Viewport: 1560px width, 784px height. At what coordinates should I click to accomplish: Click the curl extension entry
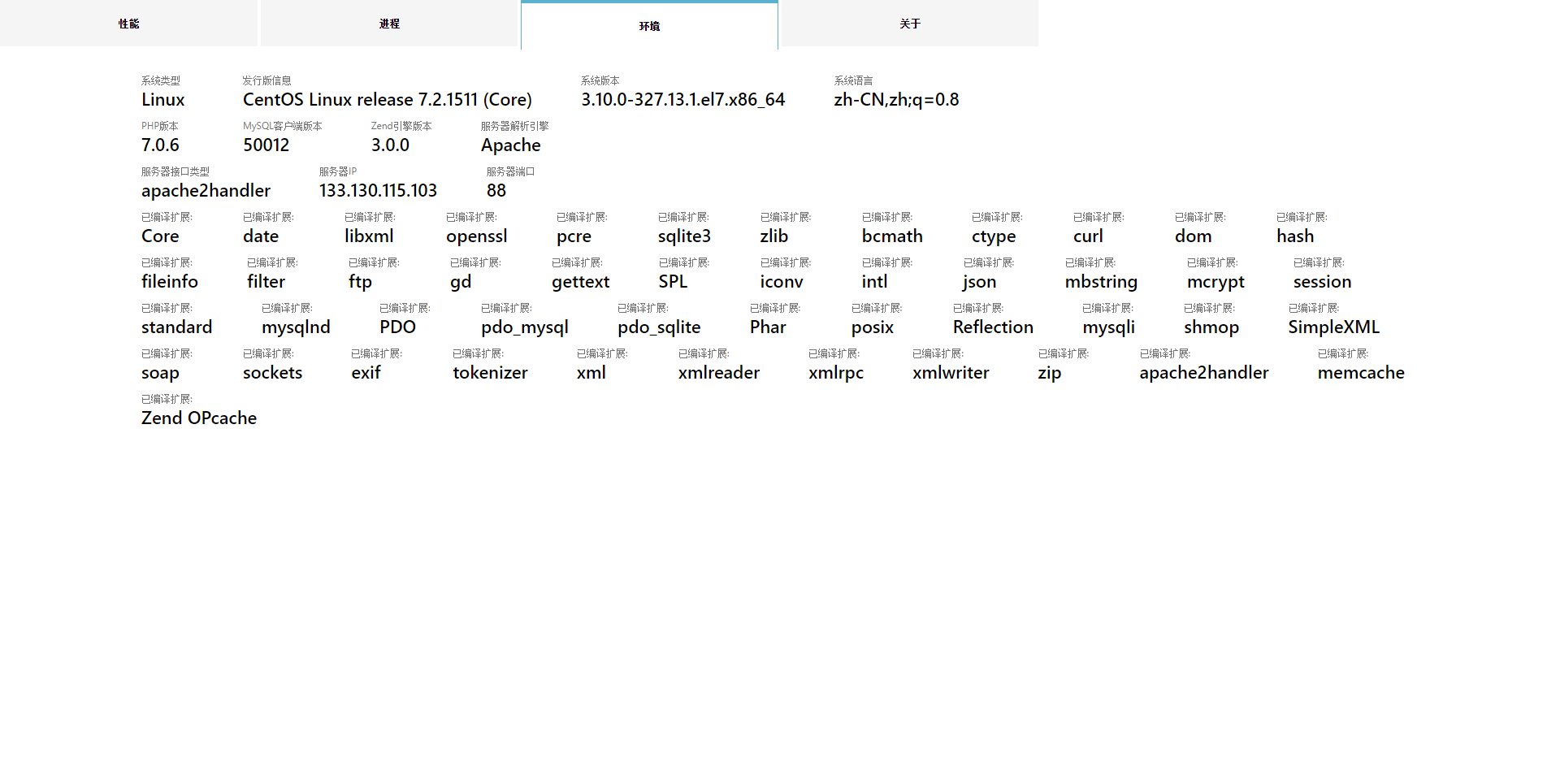pos(1088,236)
